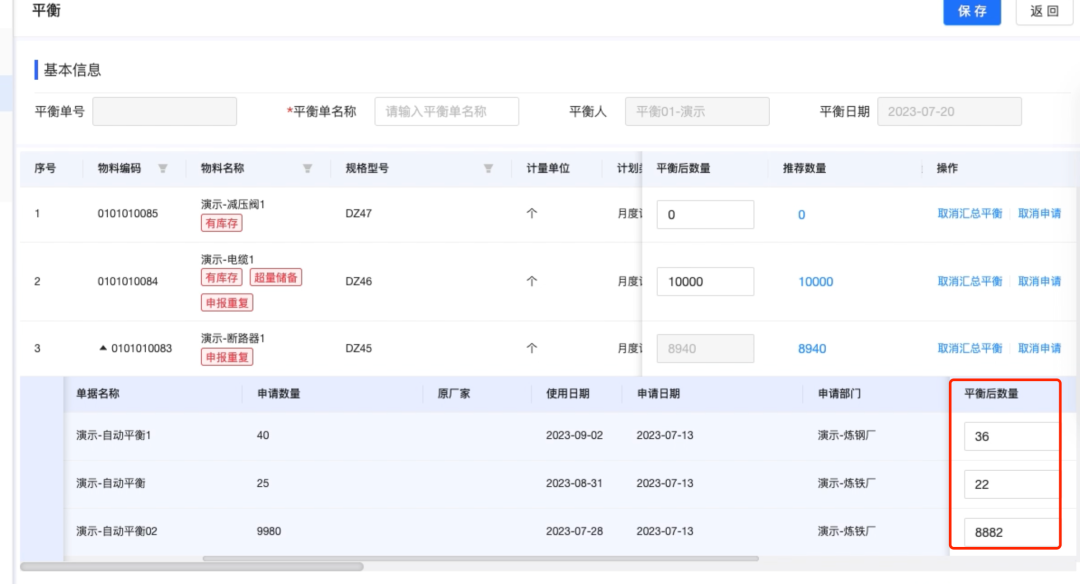Click the 计量单位 column header
The width and height of the screenshot is (1080, 584).
point(548,168)
